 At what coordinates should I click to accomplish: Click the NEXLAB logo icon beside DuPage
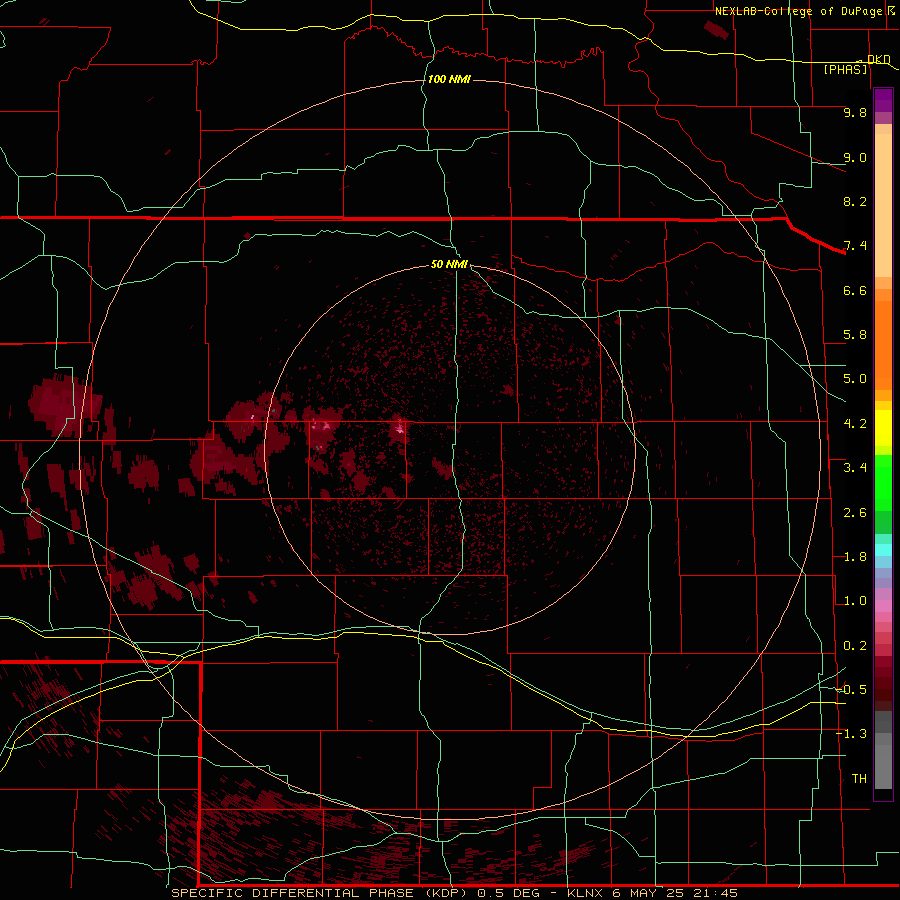click(890, 10)
